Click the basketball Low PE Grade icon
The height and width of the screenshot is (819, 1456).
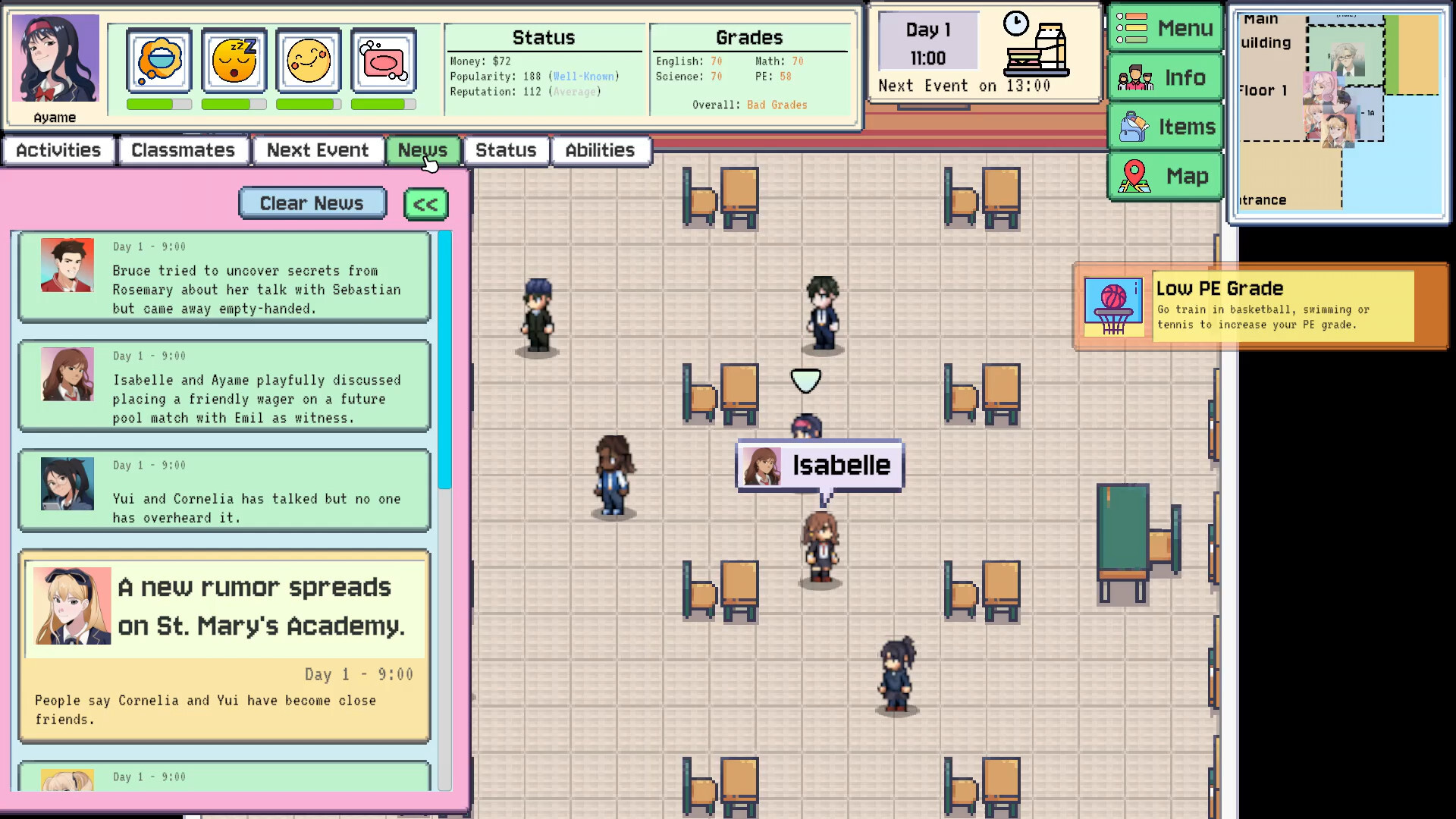[1113, 306]
